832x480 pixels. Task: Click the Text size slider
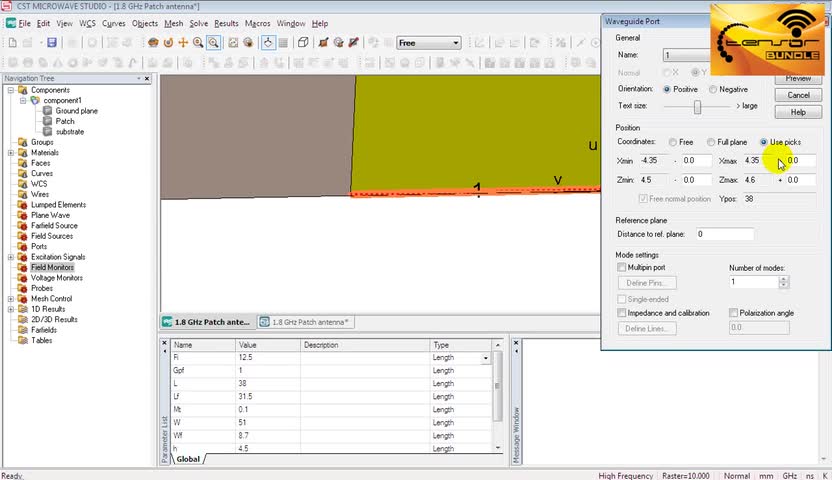[697, 106]
